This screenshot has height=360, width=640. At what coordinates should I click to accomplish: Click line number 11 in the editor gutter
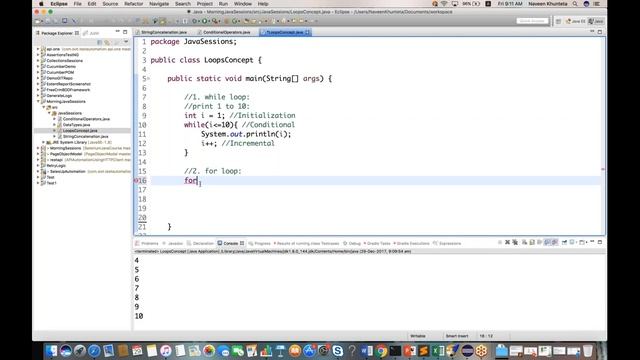pos(142,134)
